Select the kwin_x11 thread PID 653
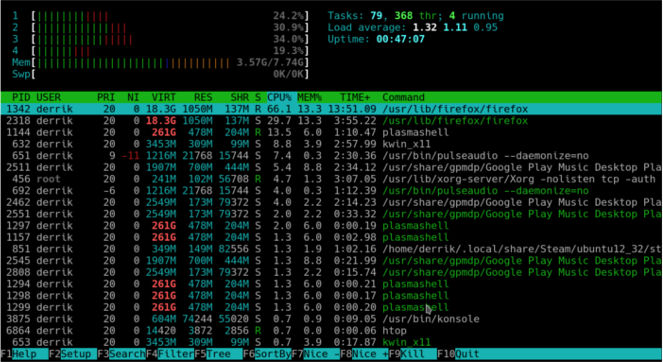Viewport: 663px width, 362px height. pos(332,342)
